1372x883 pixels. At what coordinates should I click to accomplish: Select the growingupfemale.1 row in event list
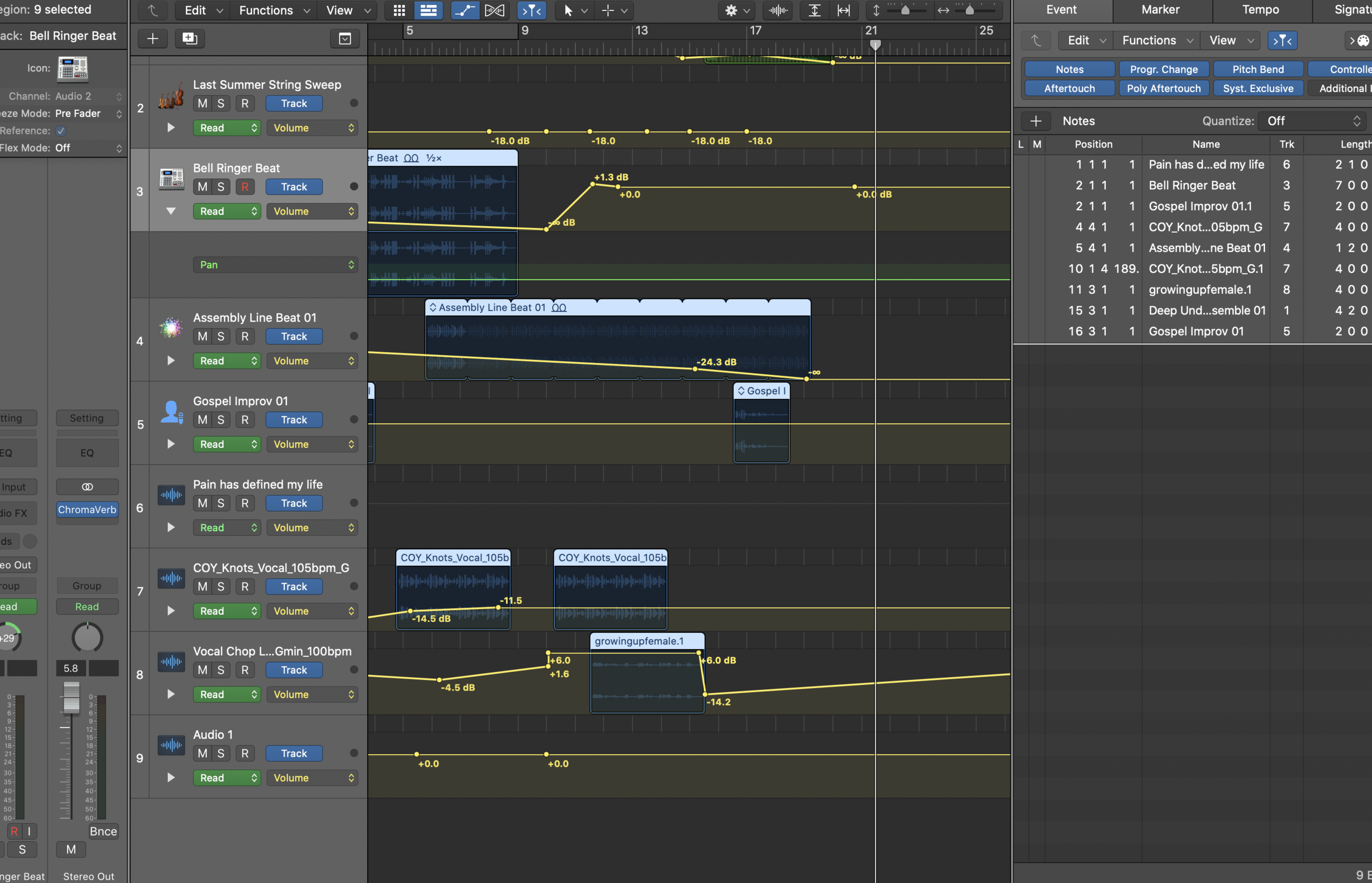click(1200, 290)
